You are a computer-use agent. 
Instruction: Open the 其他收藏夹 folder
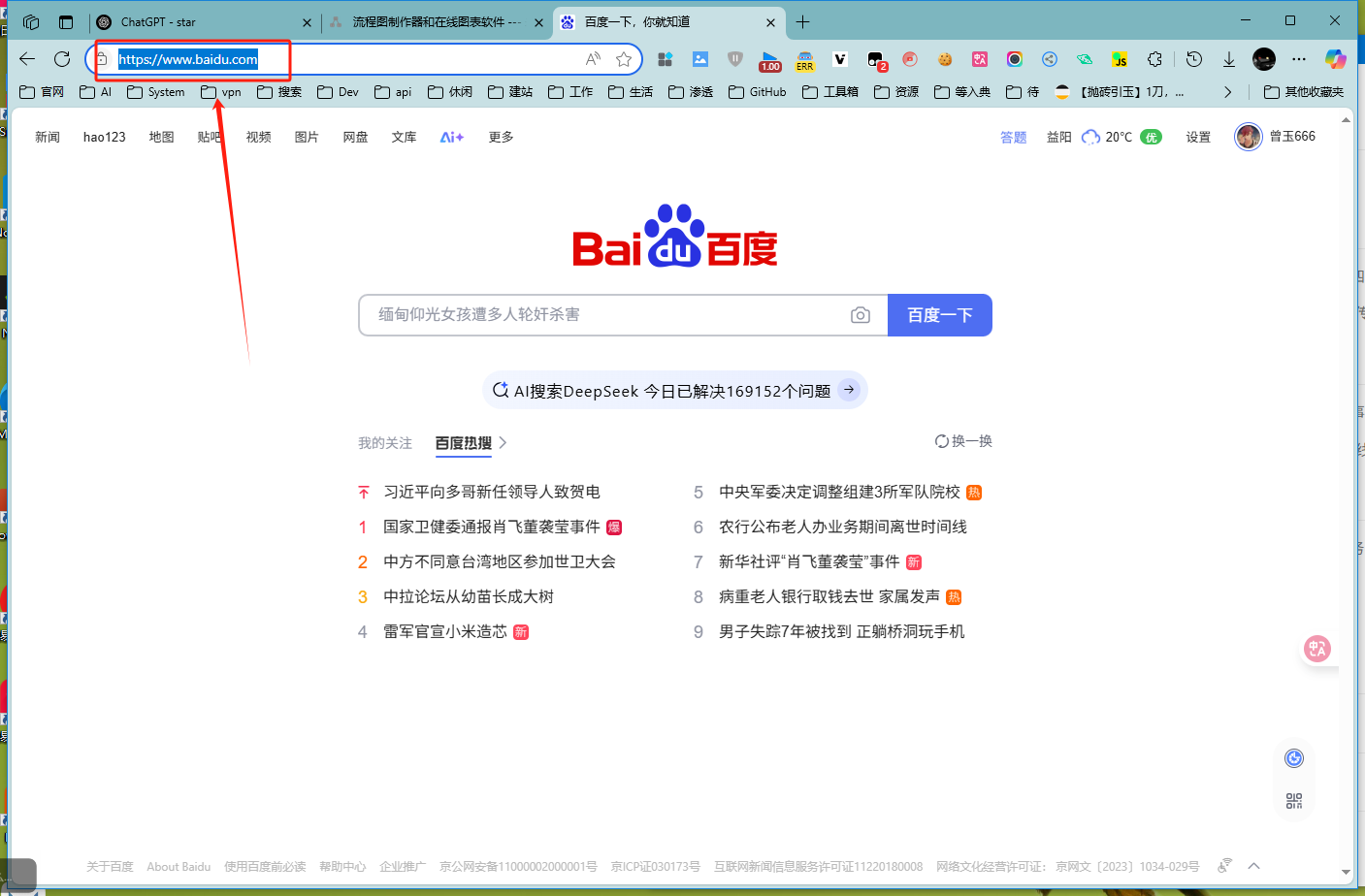1304,92
